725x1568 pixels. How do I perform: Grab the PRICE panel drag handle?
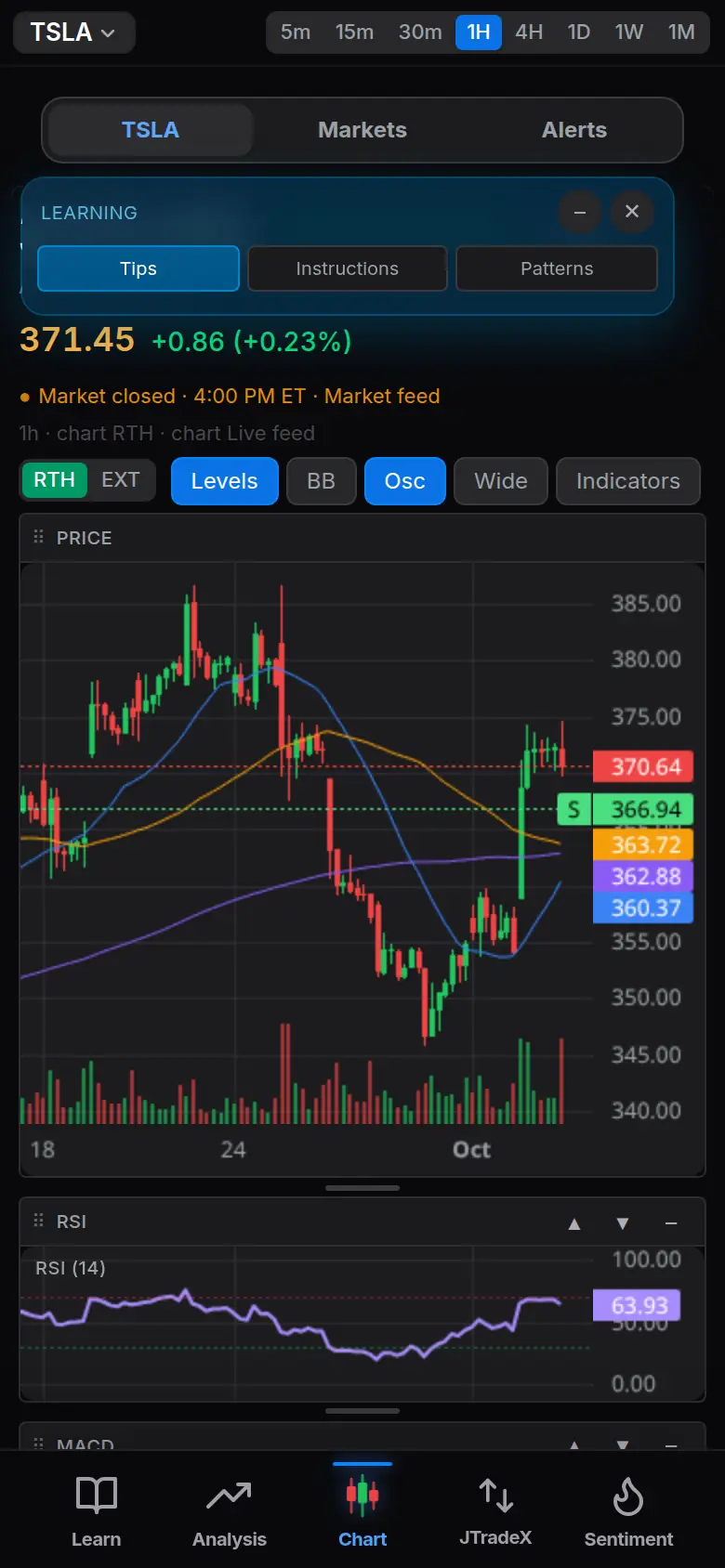(x=38, y=537)
